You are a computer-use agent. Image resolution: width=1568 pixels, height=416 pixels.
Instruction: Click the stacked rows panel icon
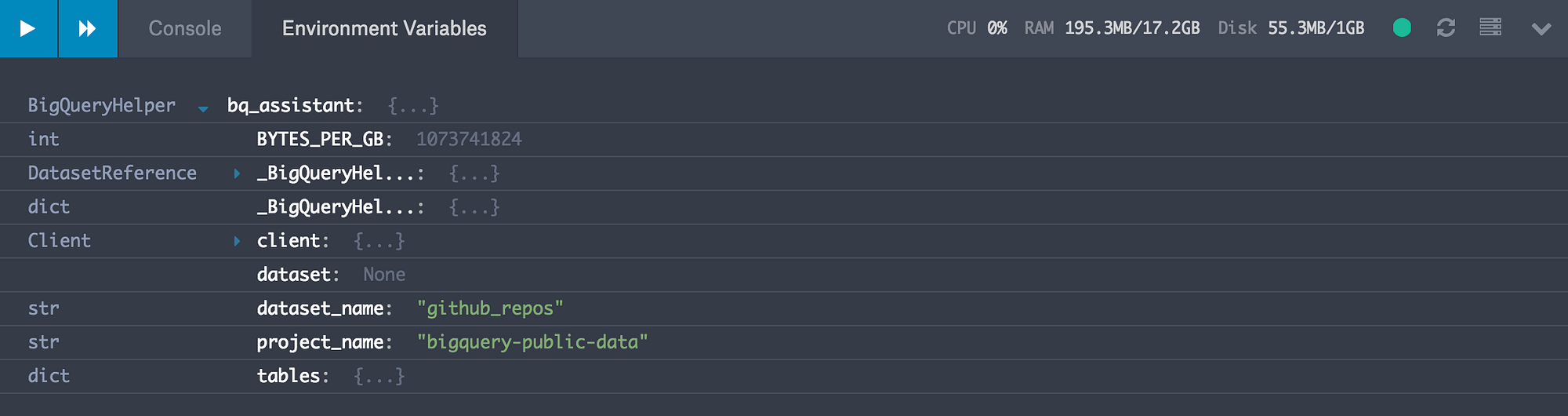tap(1490, 28)
